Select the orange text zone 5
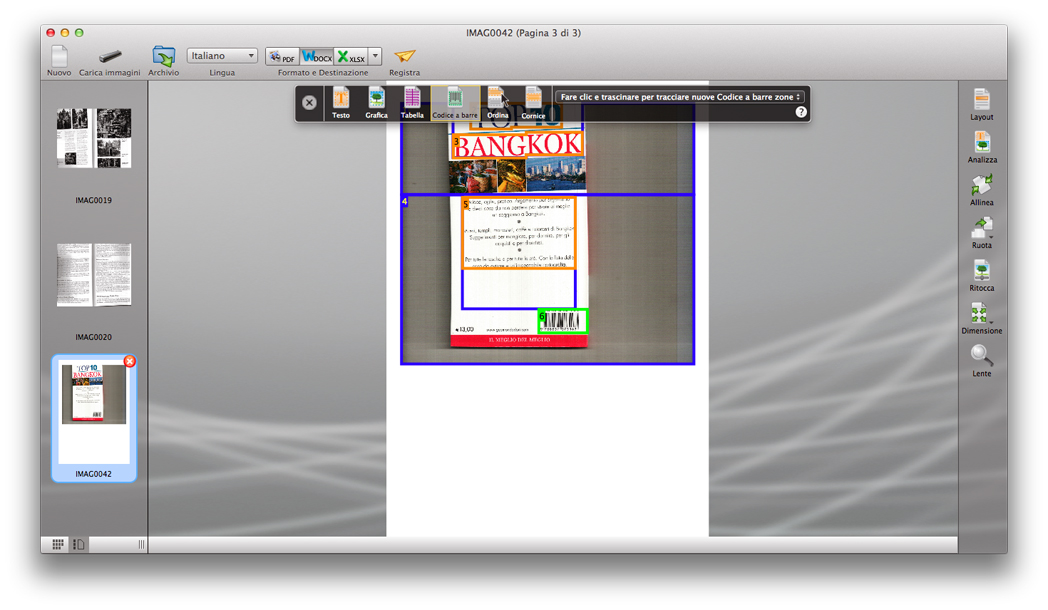Image resolution: width=1048 pixels, height=610 pixels. point(519,233)
